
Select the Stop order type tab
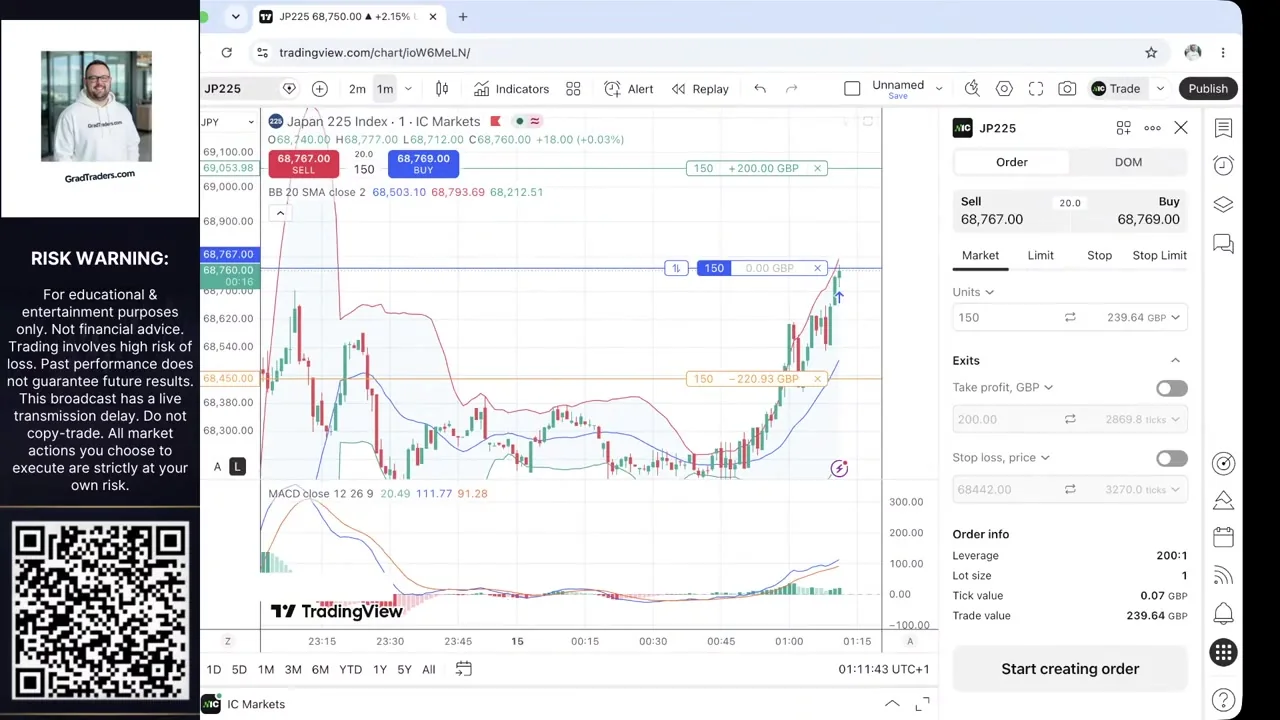pos(1099,256)
